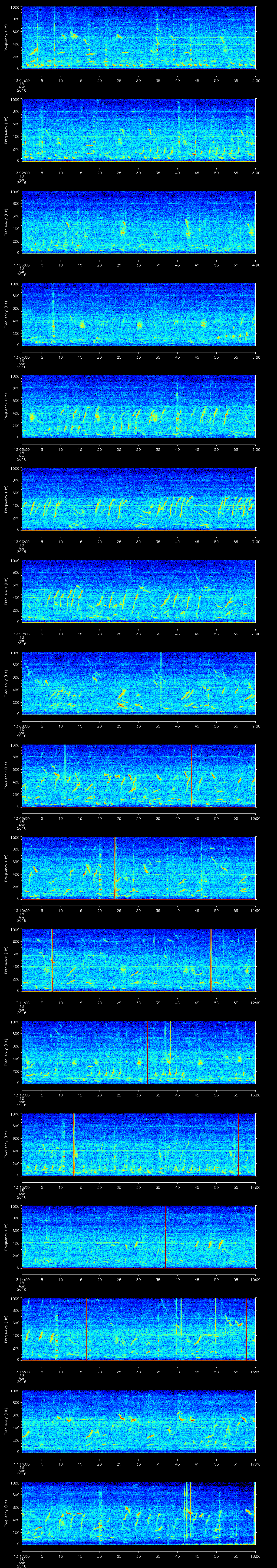Click the 10:00 end time label
Viewport: 277px width, 1568px height.
tap(255, 818)
